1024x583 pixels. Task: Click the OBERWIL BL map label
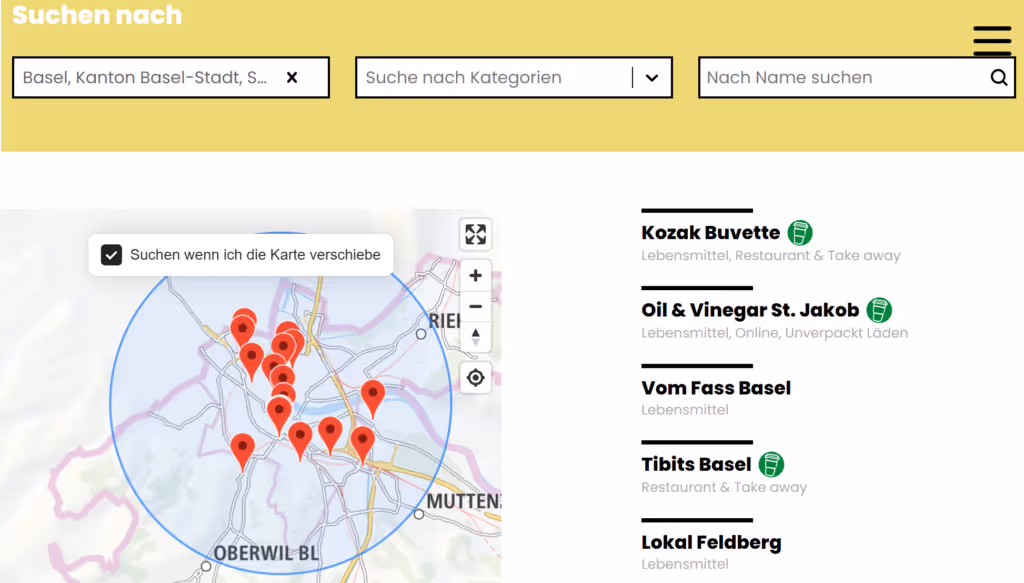266,553
